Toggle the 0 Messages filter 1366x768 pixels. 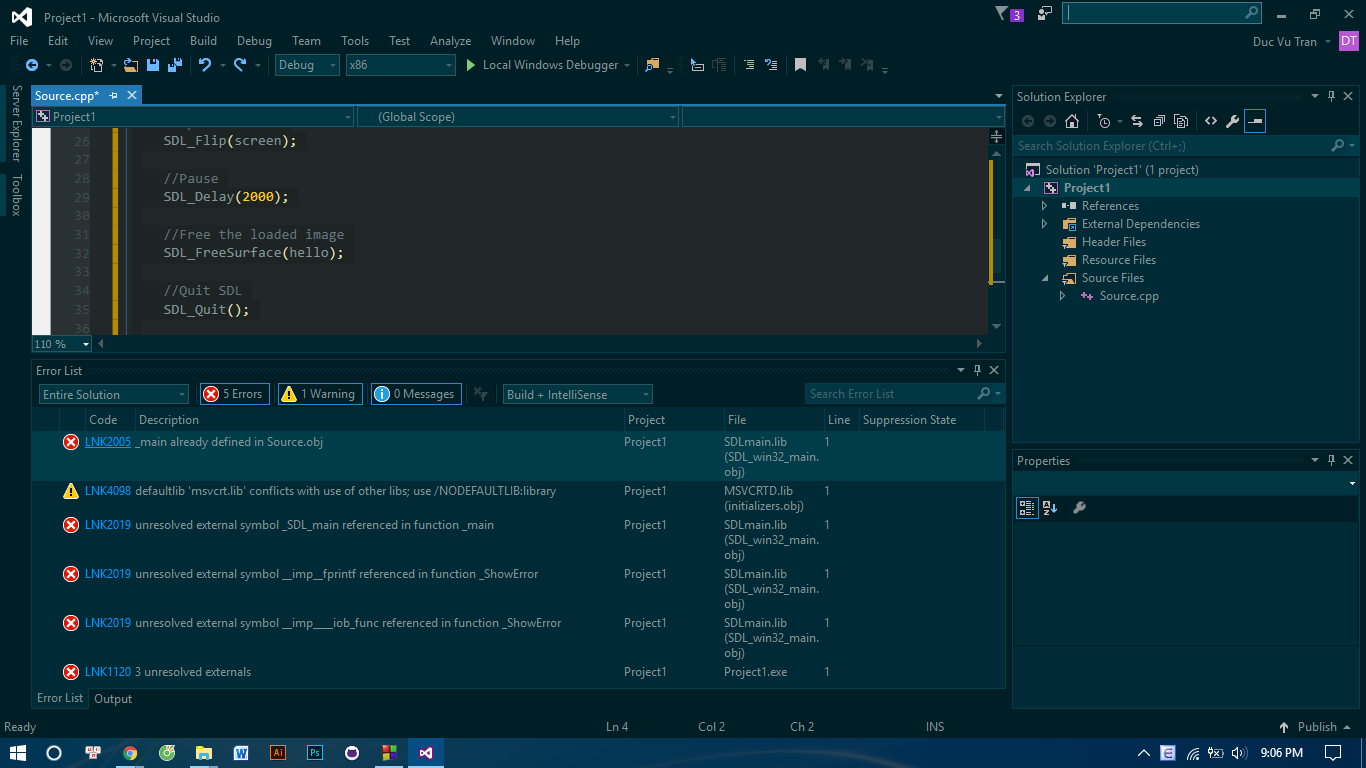416,394
